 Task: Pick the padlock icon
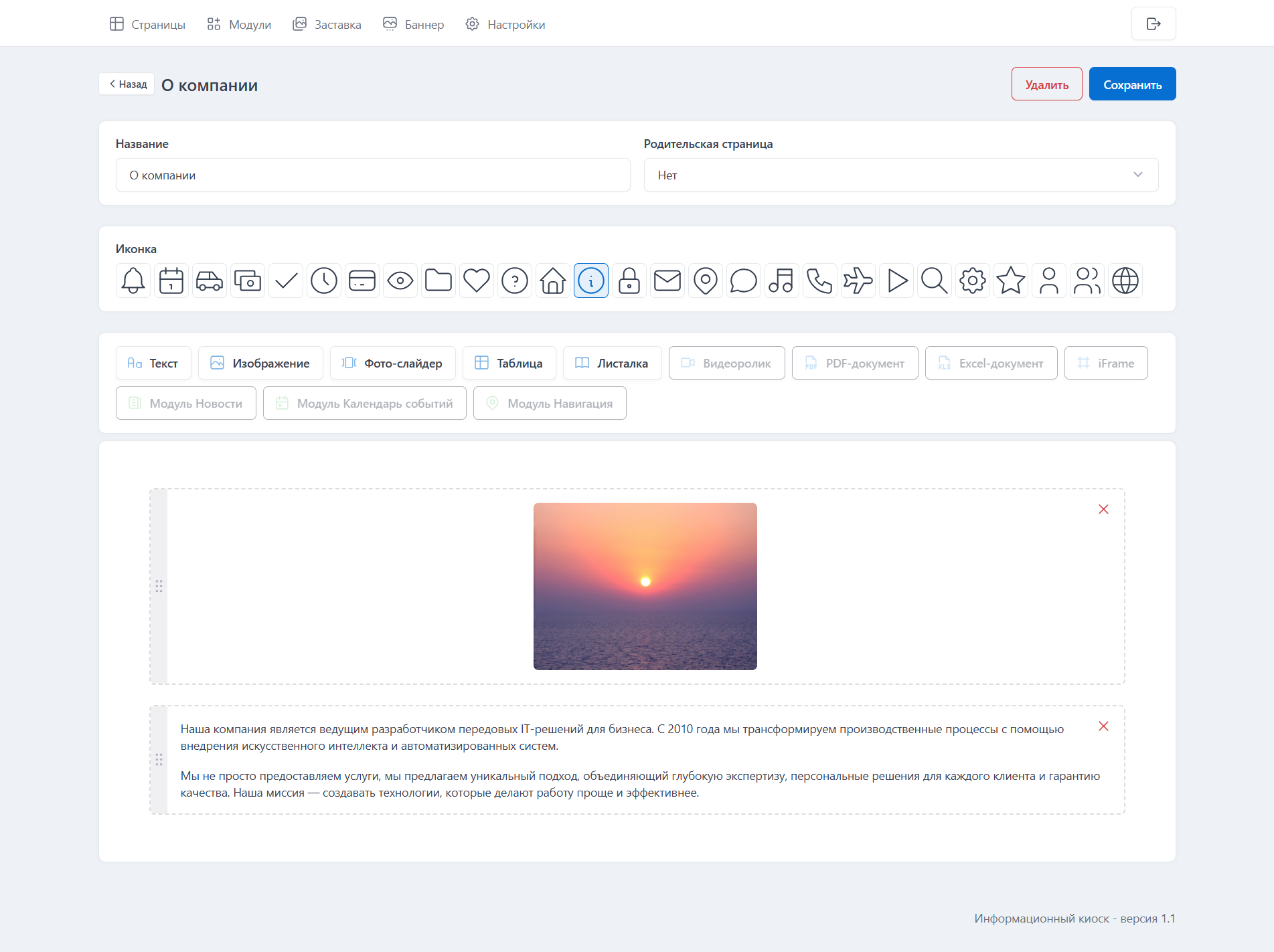(629, 281)
